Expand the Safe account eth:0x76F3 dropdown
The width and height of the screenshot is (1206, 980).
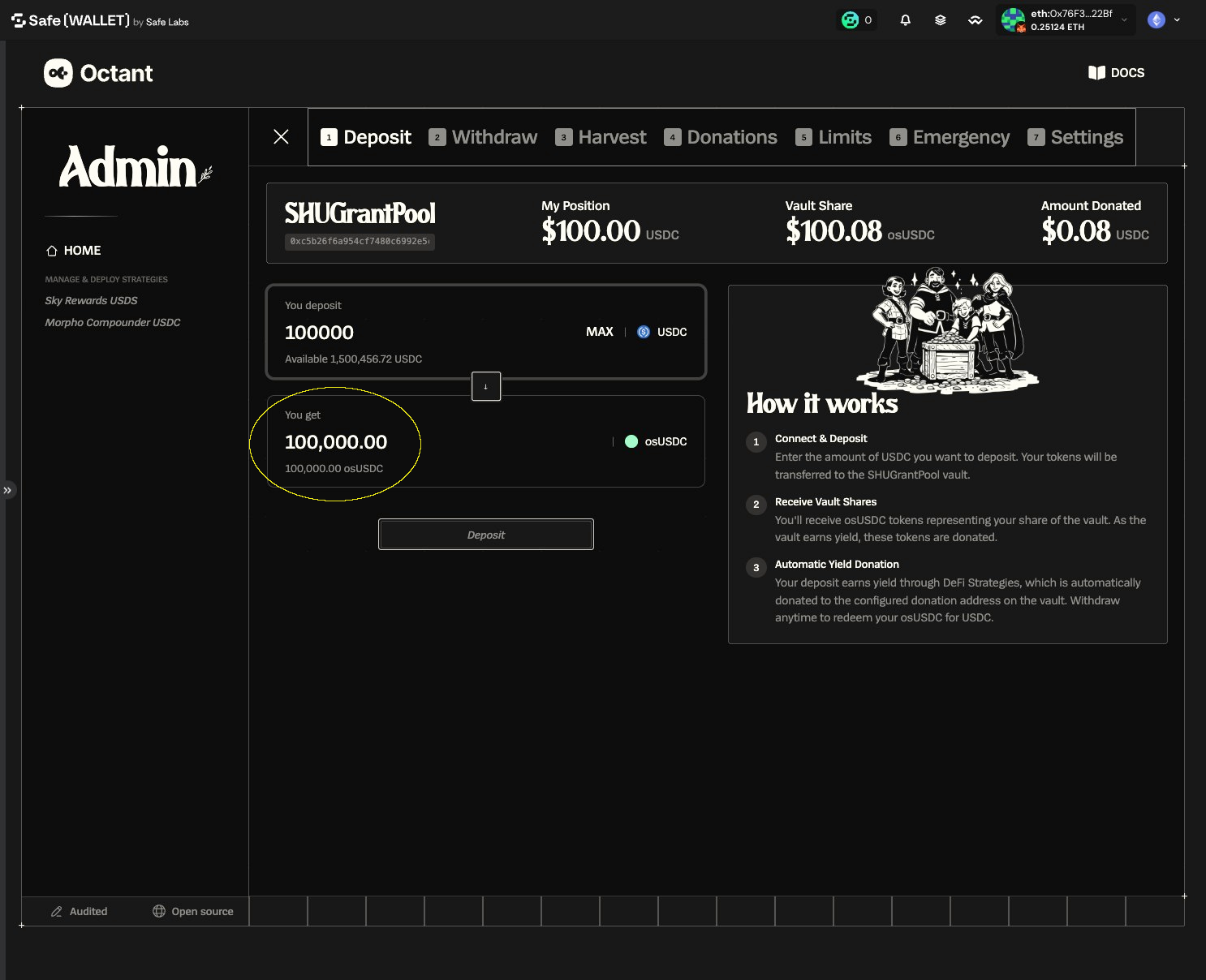[1065, 20]
